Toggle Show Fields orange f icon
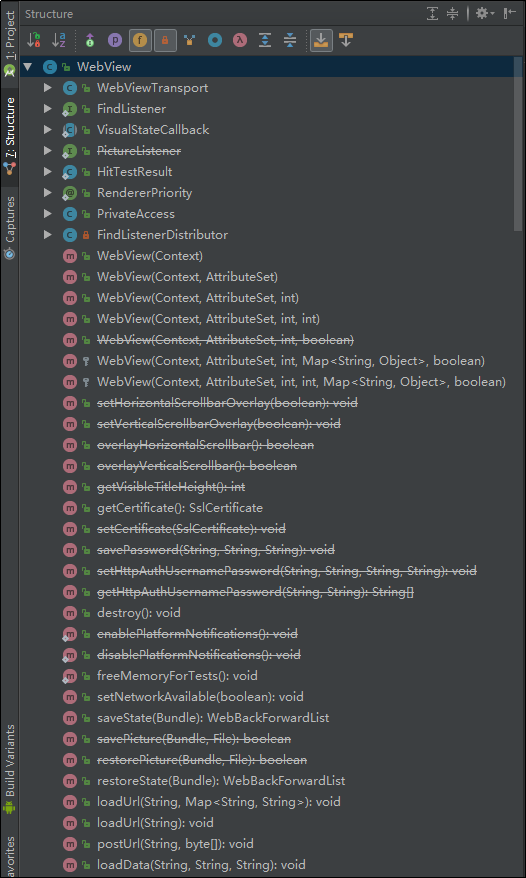Screen dimensions: 526x878 coord(141,40)
